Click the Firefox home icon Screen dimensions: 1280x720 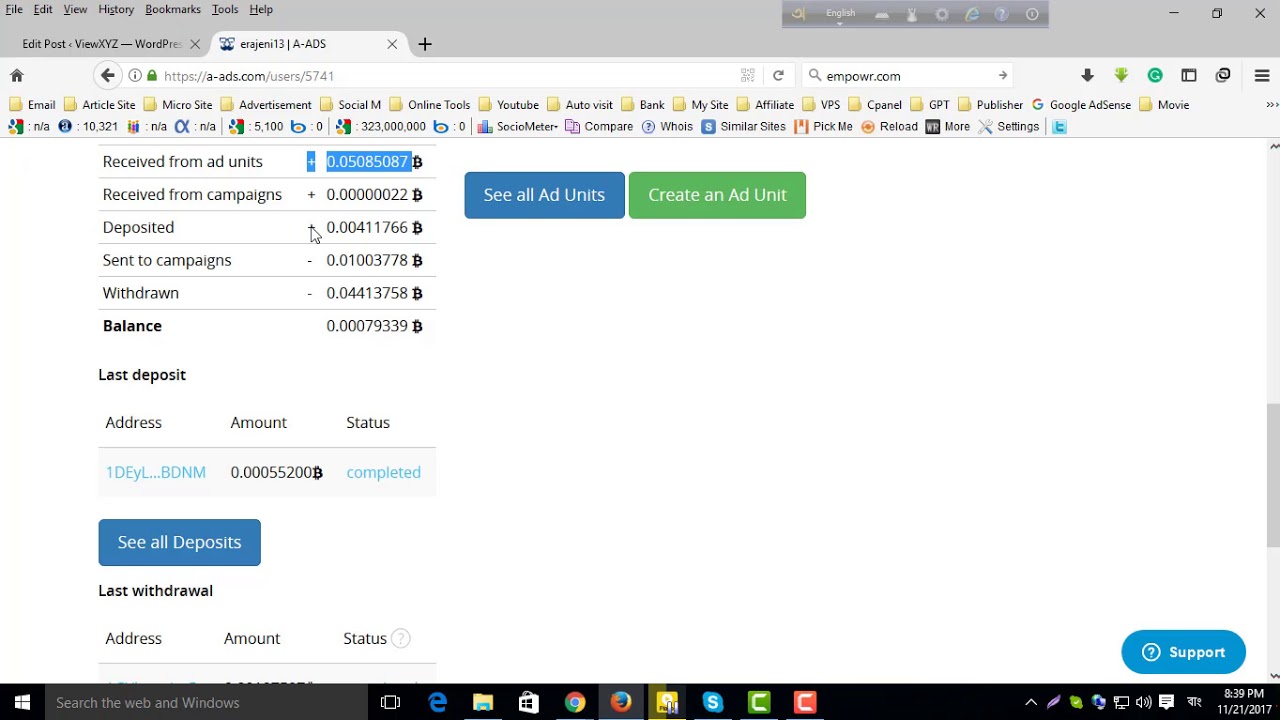[17, 76]
